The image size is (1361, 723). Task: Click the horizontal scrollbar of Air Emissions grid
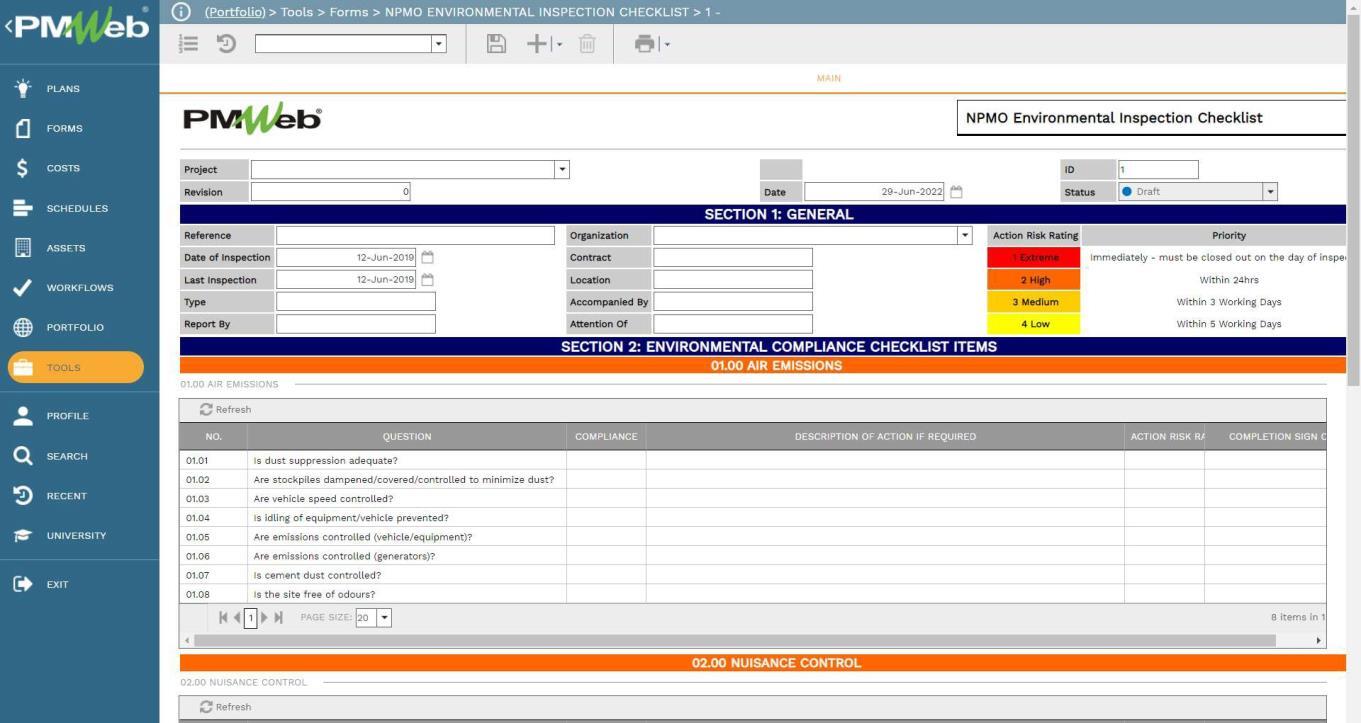[x=735, y=640]
